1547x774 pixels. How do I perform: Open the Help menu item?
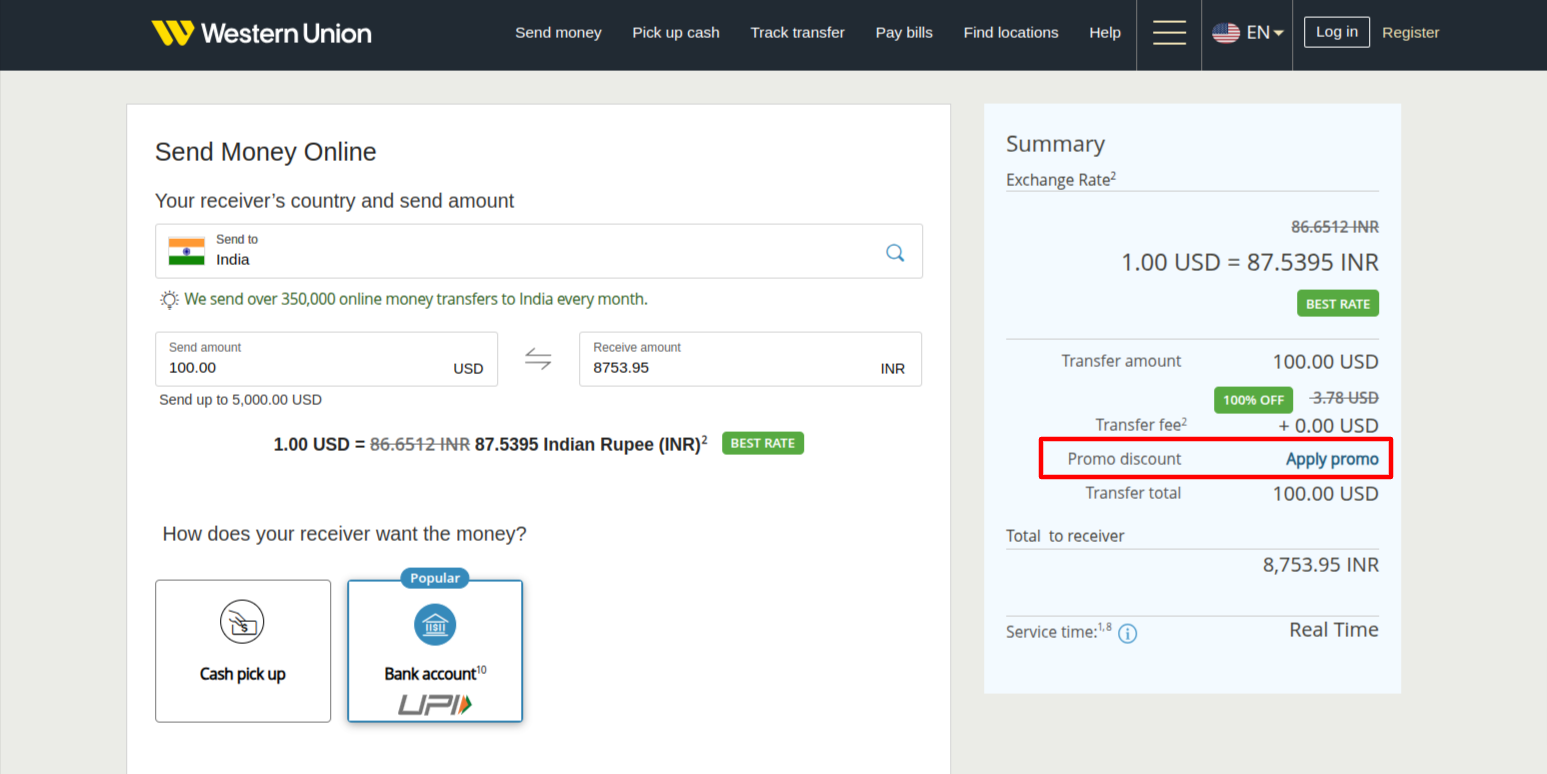[x=1105, y=33]
